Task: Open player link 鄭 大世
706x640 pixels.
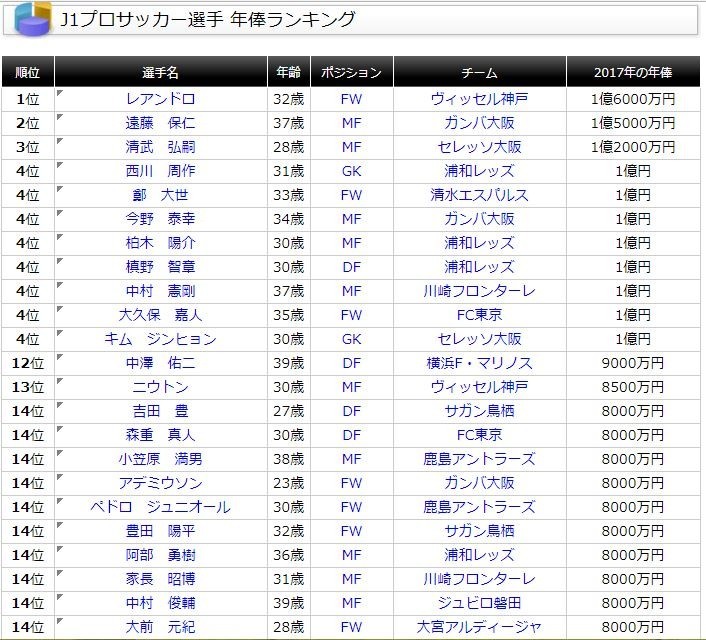Action: click(x=161, y=195)
